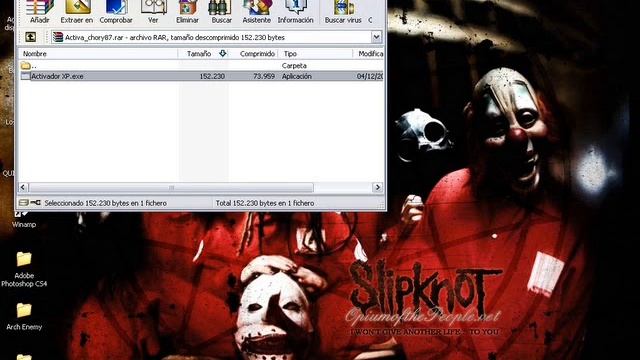Click the key icon in status bar

36,202
